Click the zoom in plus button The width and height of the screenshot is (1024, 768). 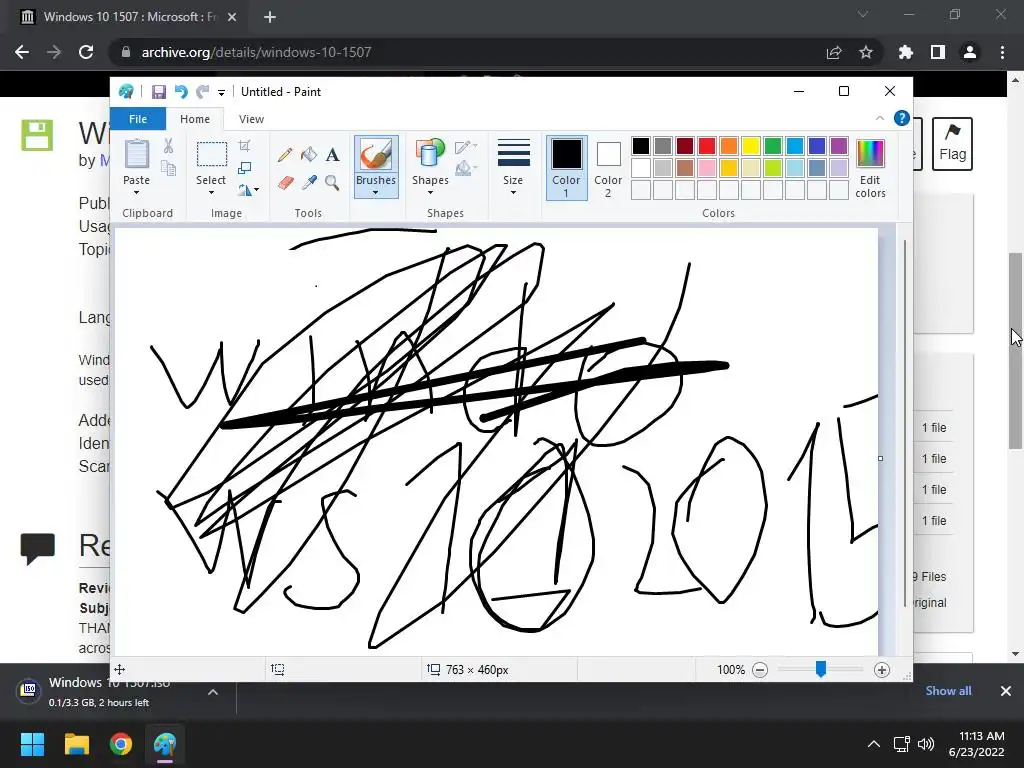point(882,669)
